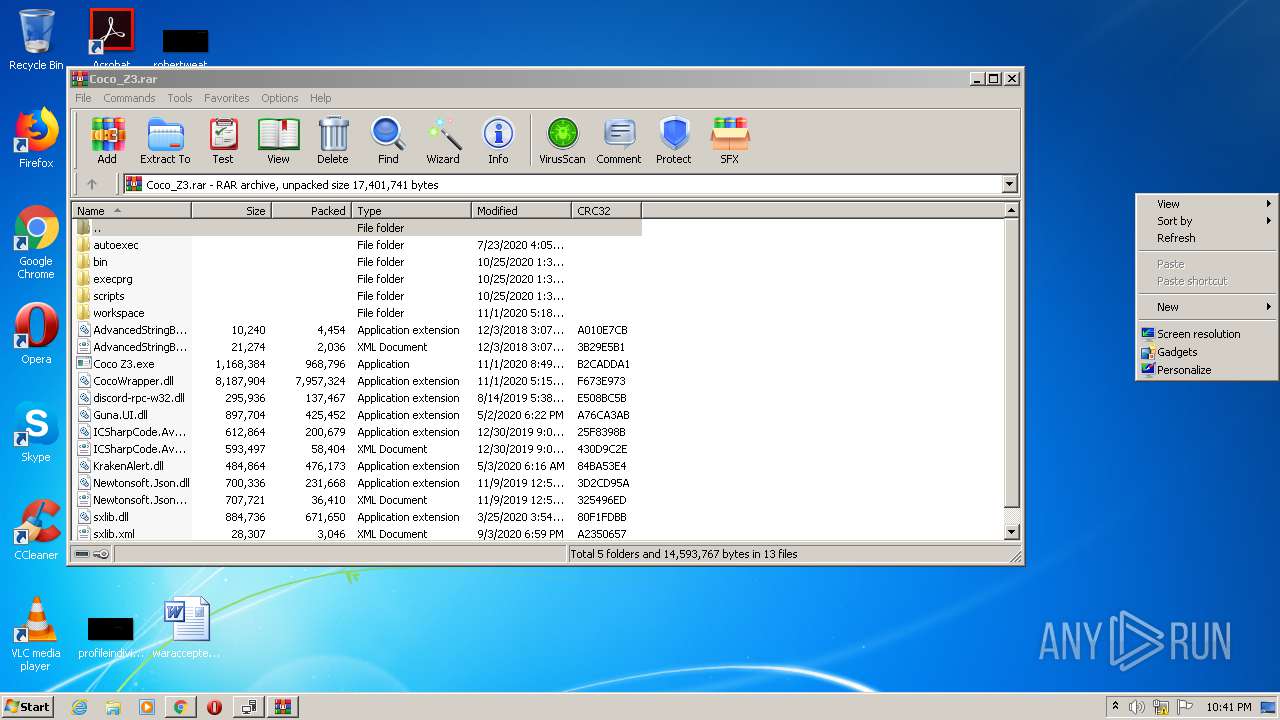Open the Favorites menu
Screen dimensions: 1280x720
click(x=227, y=98)
